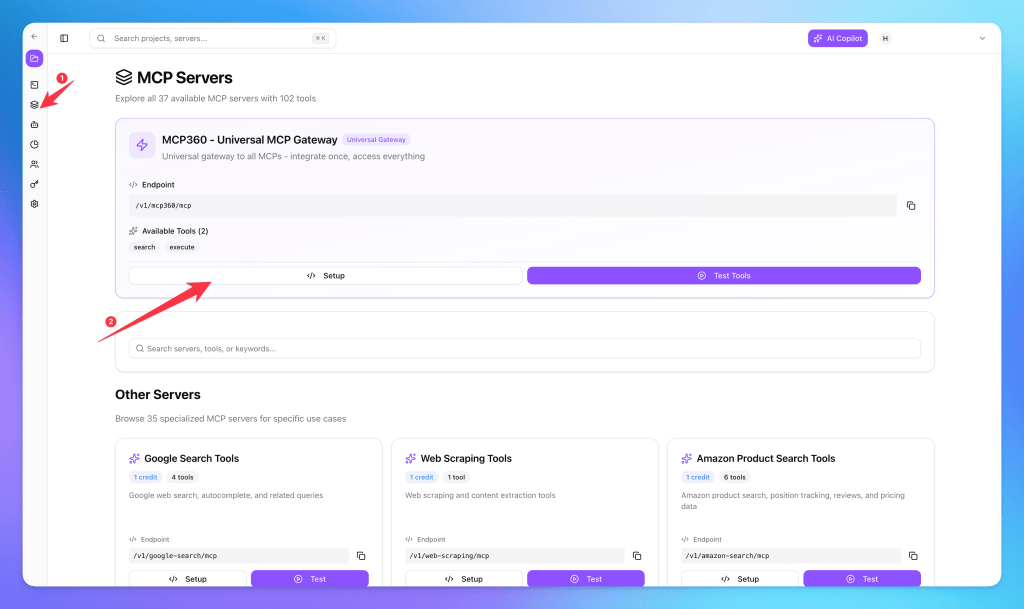Expand the top-right account chevron dropdown

click(x=982, y=38)
